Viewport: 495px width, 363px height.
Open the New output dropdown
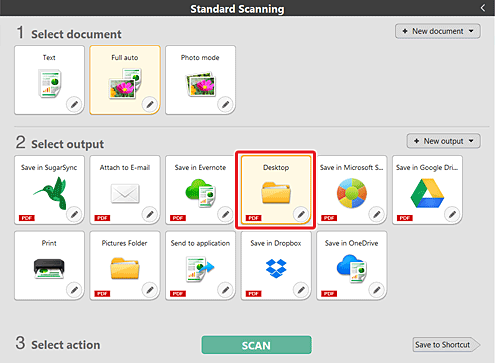pos(443,141)
